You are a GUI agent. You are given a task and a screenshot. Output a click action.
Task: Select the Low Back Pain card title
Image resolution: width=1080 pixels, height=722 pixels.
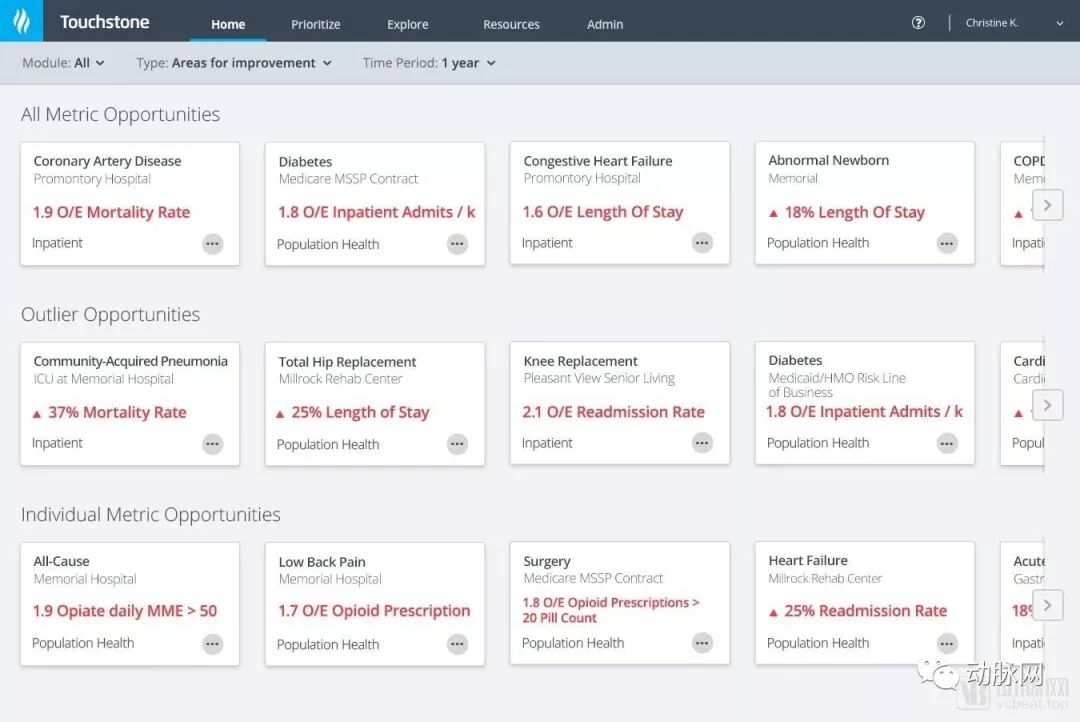pyautogui.click(x=322, y=561)
